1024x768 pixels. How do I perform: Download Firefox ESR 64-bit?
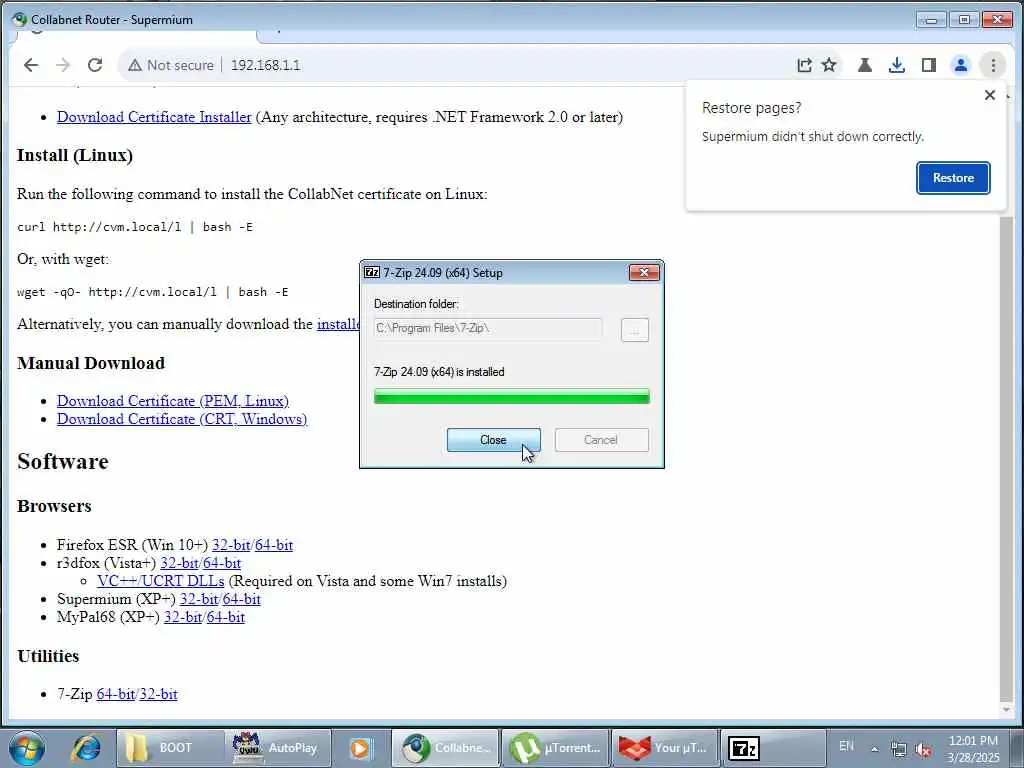(x=274, y=545)
